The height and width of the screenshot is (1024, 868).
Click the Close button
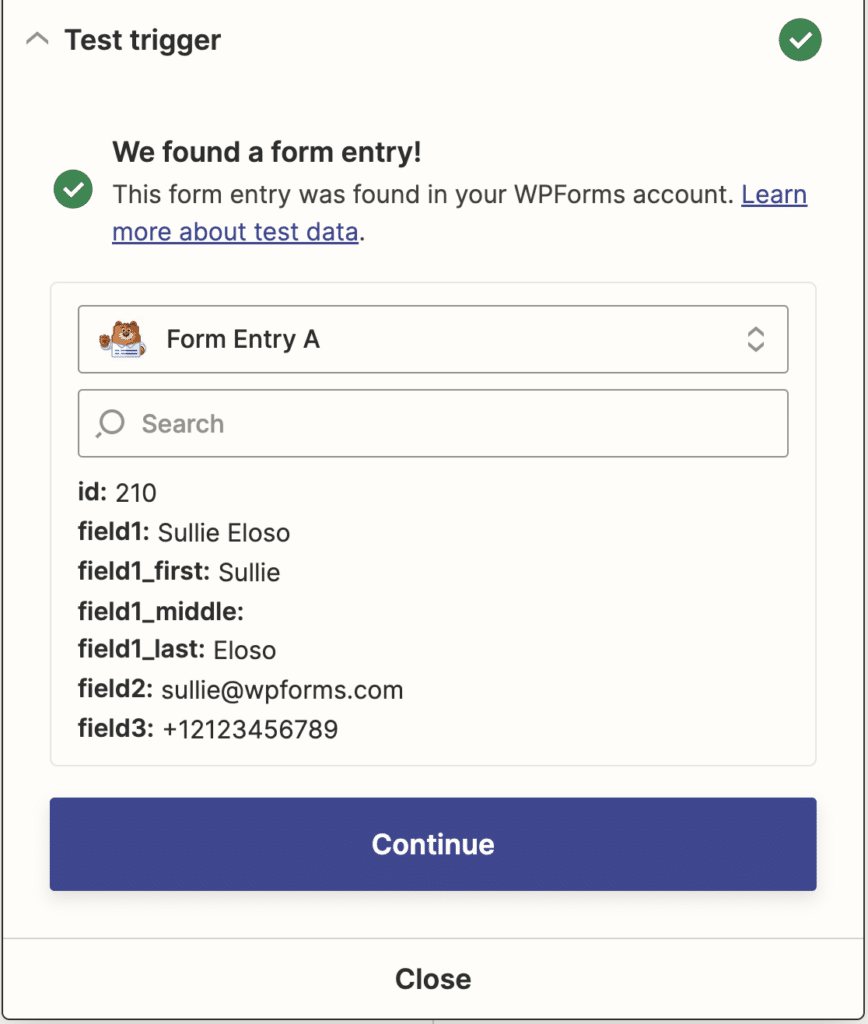pyautogui.click(x=432, y=978)
